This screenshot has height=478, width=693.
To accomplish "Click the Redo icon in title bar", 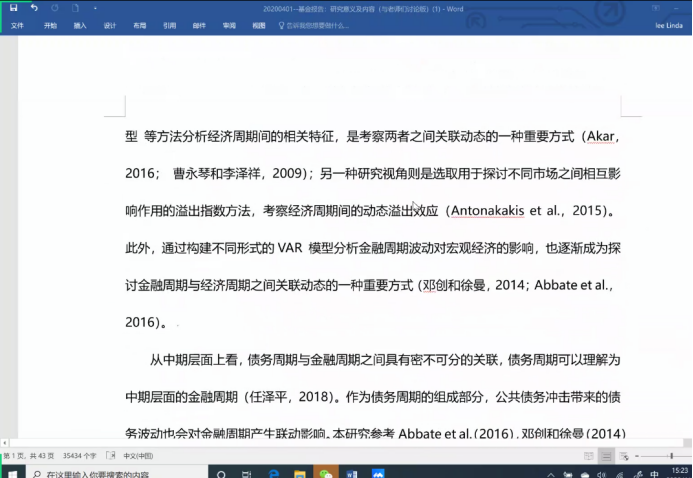I will (54, 8).
